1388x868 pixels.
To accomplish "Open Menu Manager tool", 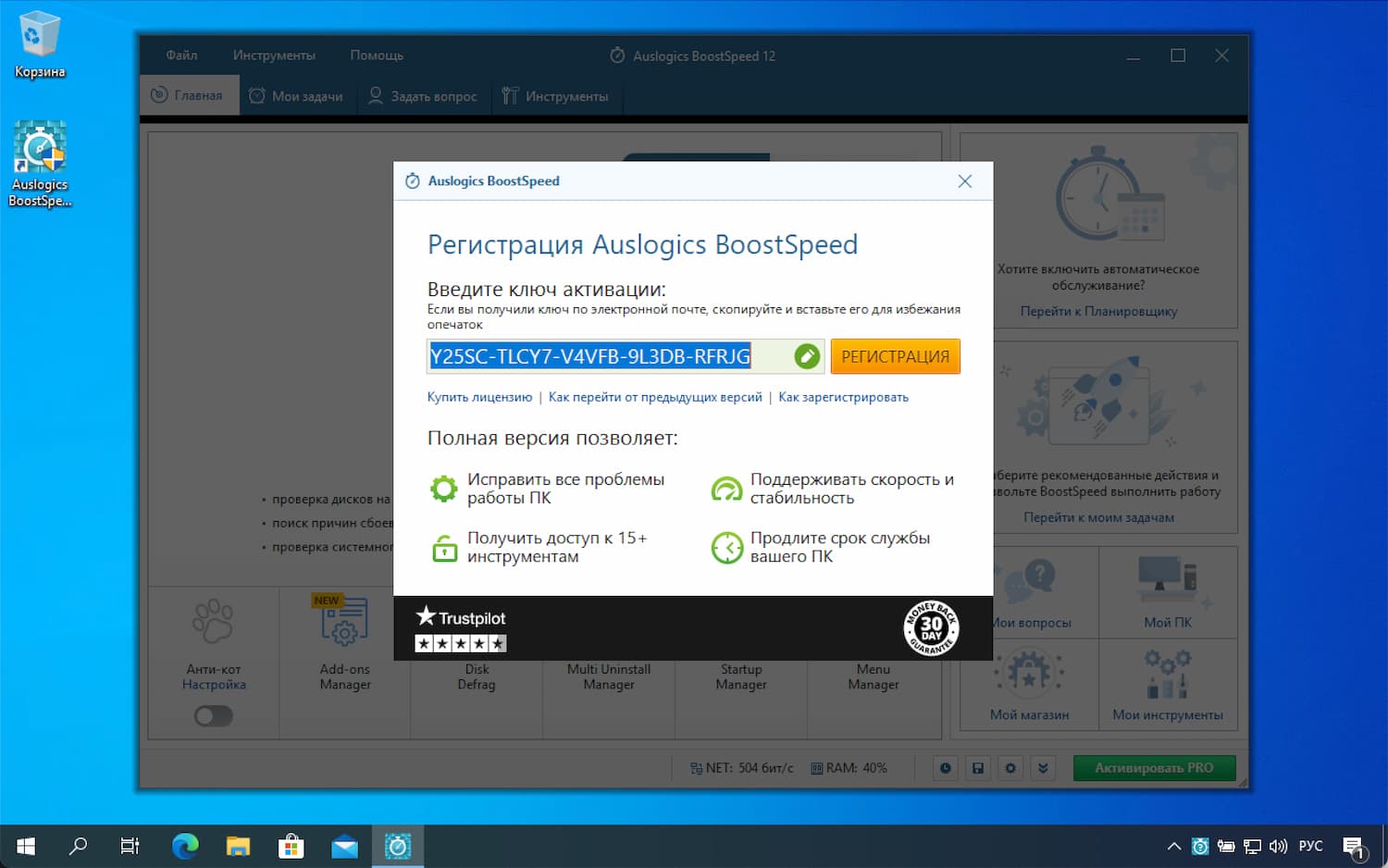I will pyautogui.click(x=874, y=676).
